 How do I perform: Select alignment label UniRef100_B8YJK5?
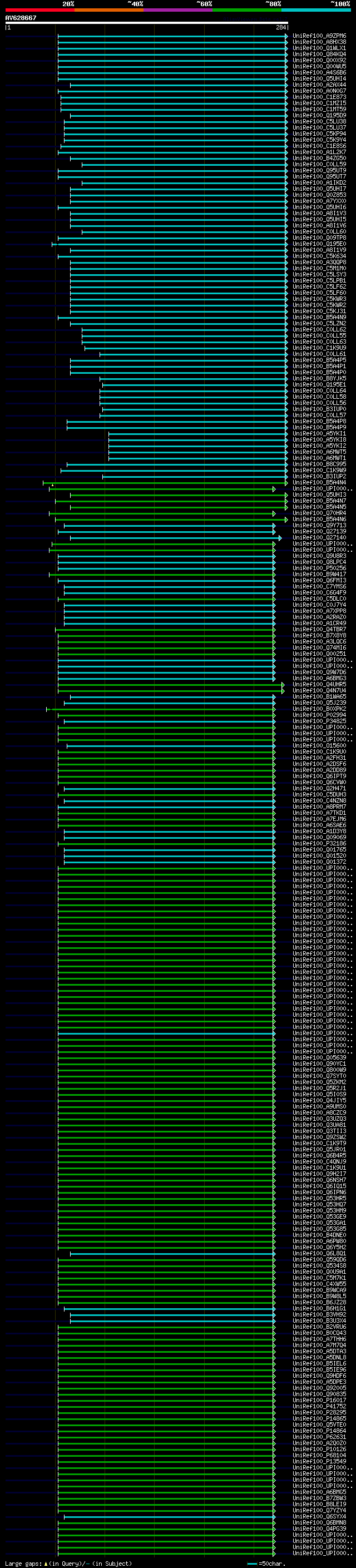[319, 379]
